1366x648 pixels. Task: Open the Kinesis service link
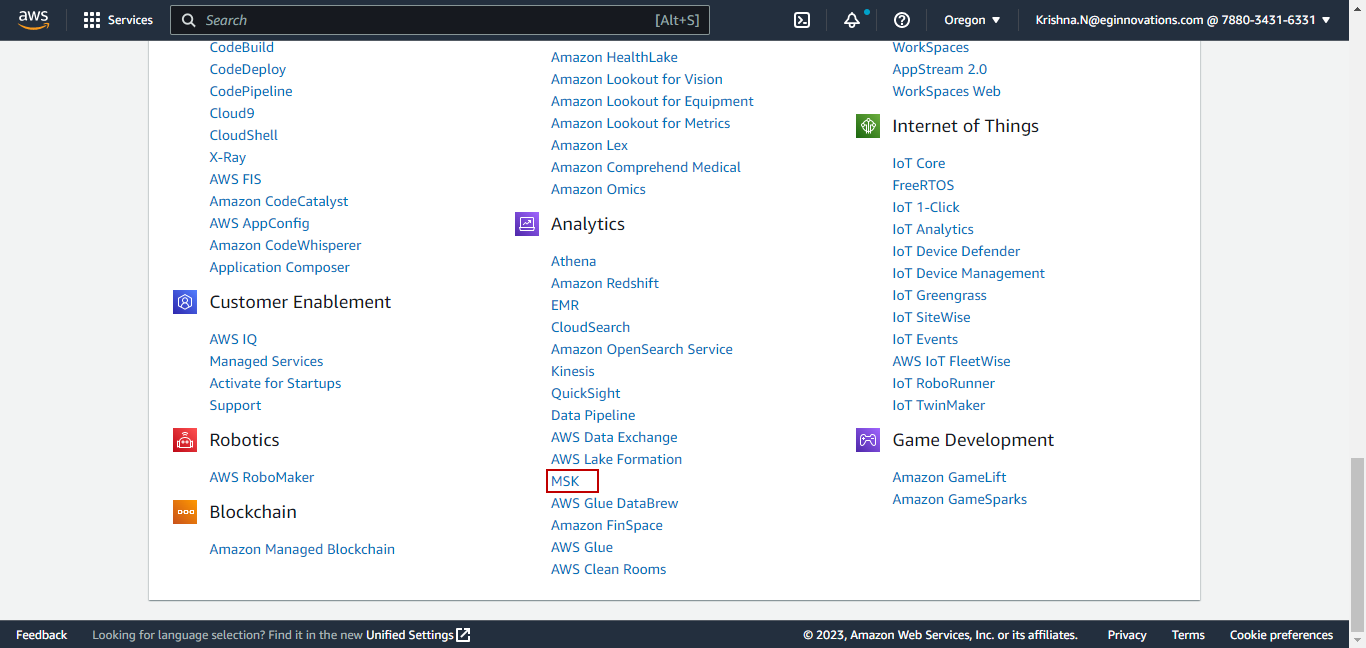573,371
